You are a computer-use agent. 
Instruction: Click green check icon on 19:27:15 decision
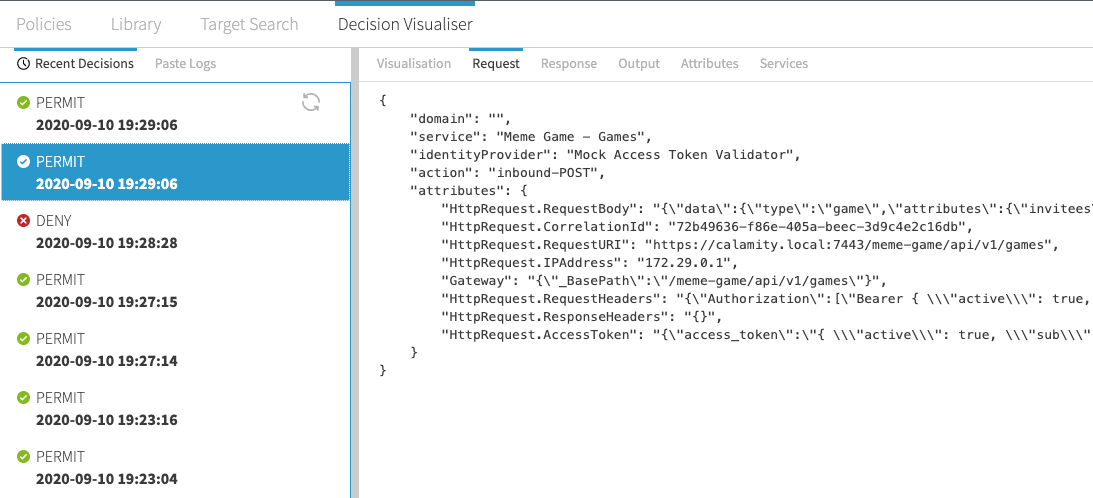23,279
